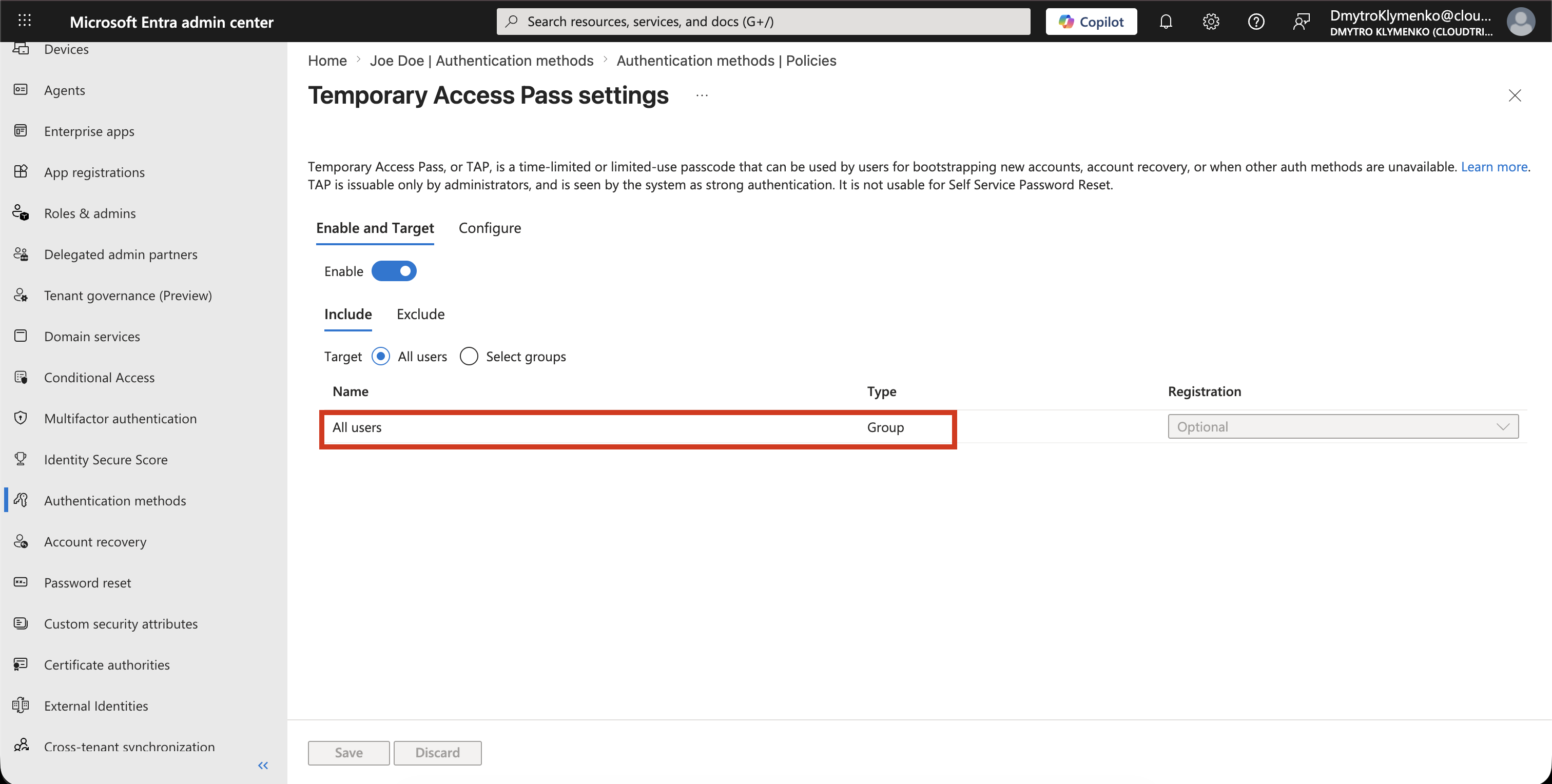Toggle the Enable switch
This screenshot has height=784, width=1552.
pos(394,271)
